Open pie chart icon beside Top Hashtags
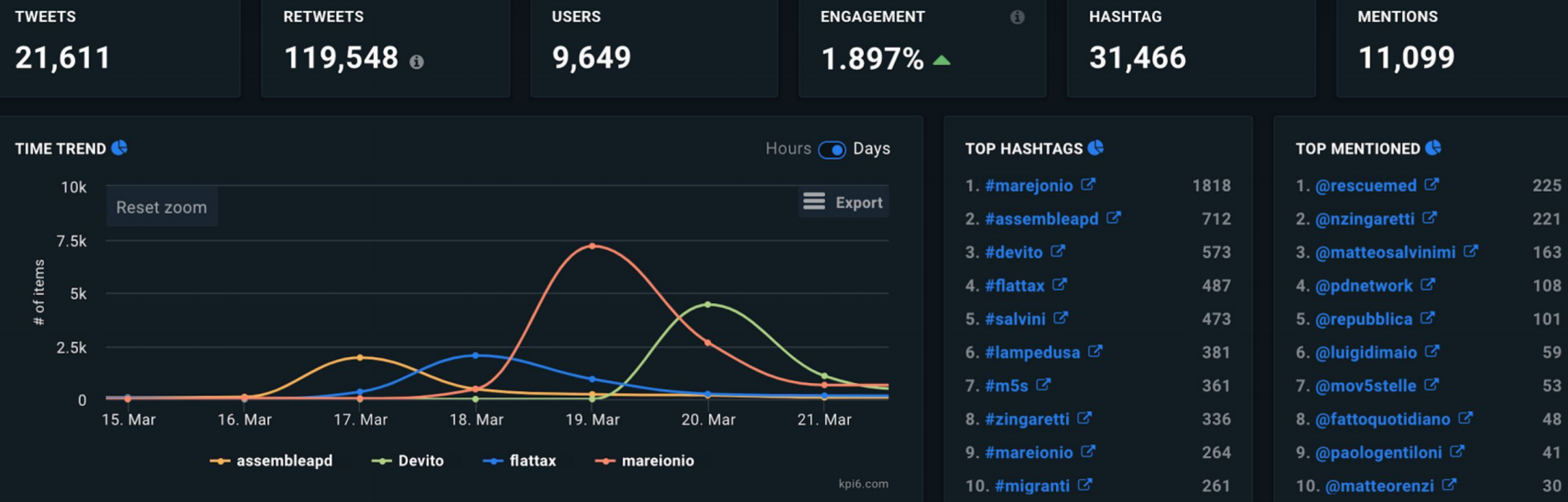 click(1096, 148)
